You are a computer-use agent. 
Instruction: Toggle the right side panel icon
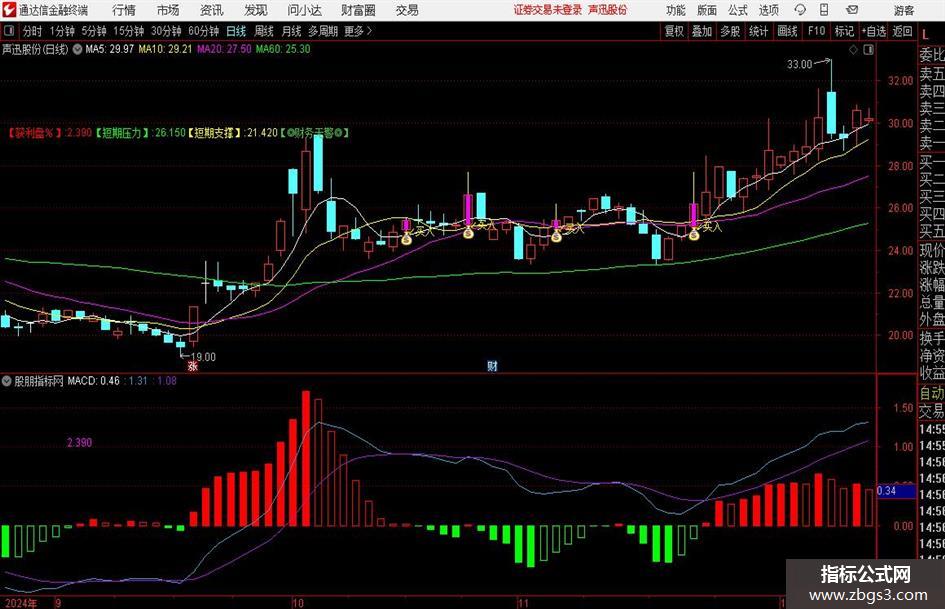tap(868, 50)
